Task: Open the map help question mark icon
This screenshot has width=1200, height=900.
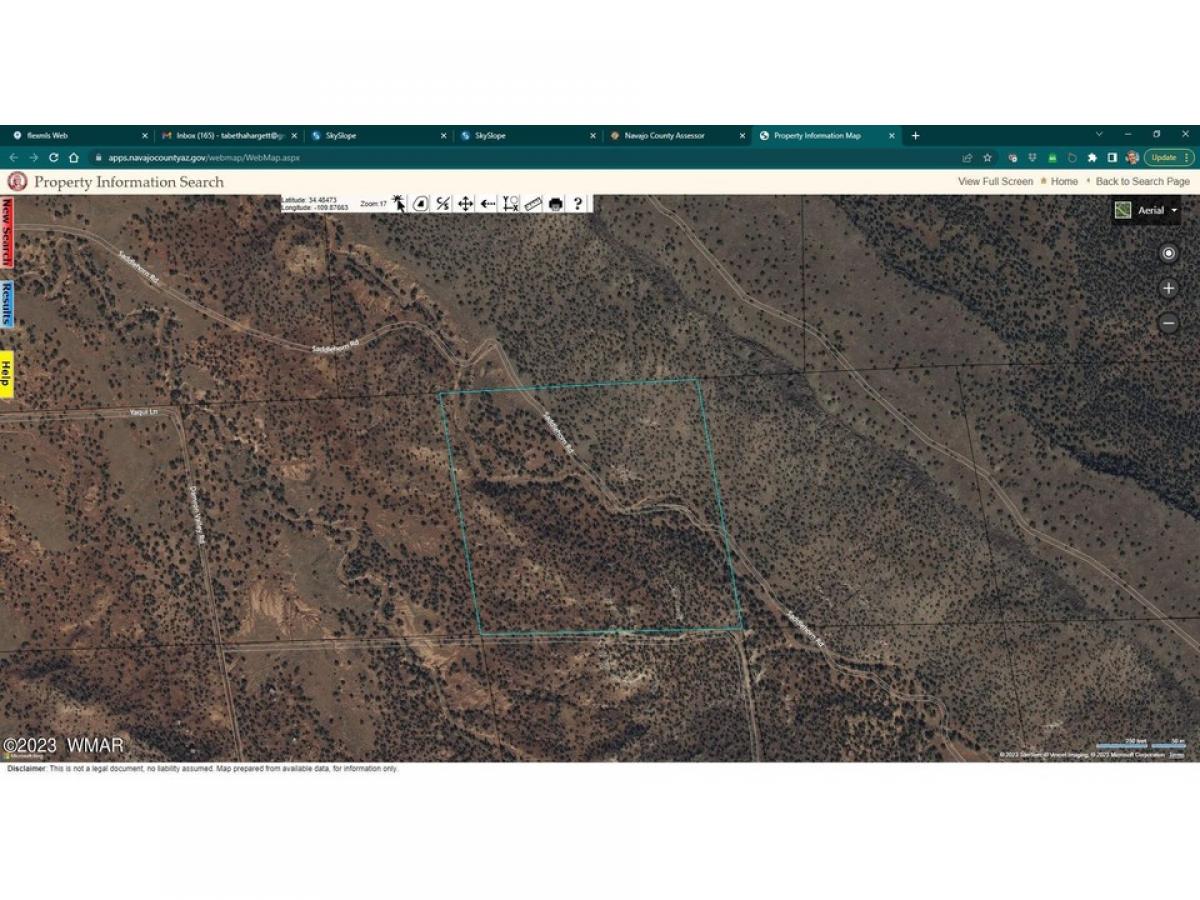Action: pos(579,203)
